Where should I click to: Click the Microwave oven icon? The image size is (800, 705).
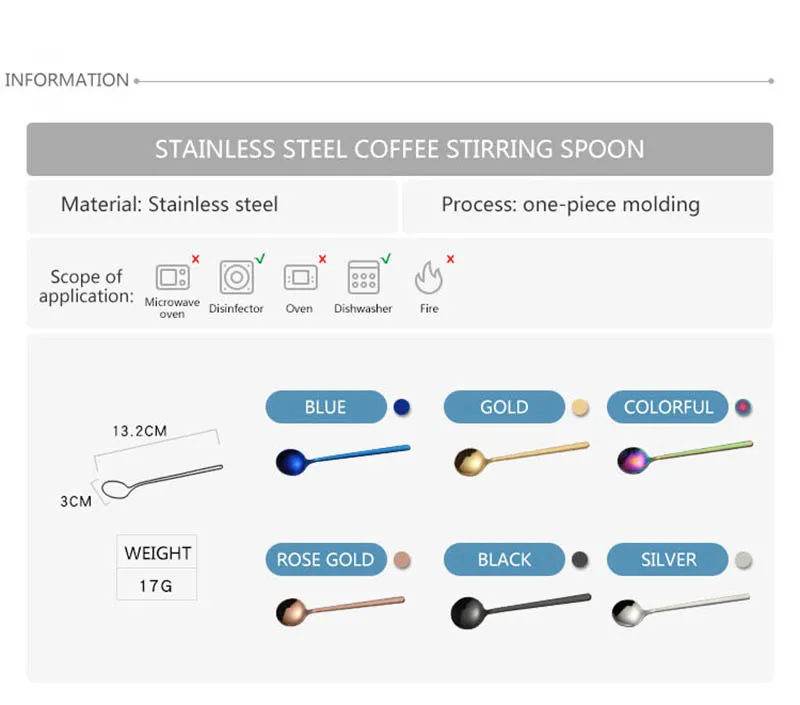coord(172,278)
